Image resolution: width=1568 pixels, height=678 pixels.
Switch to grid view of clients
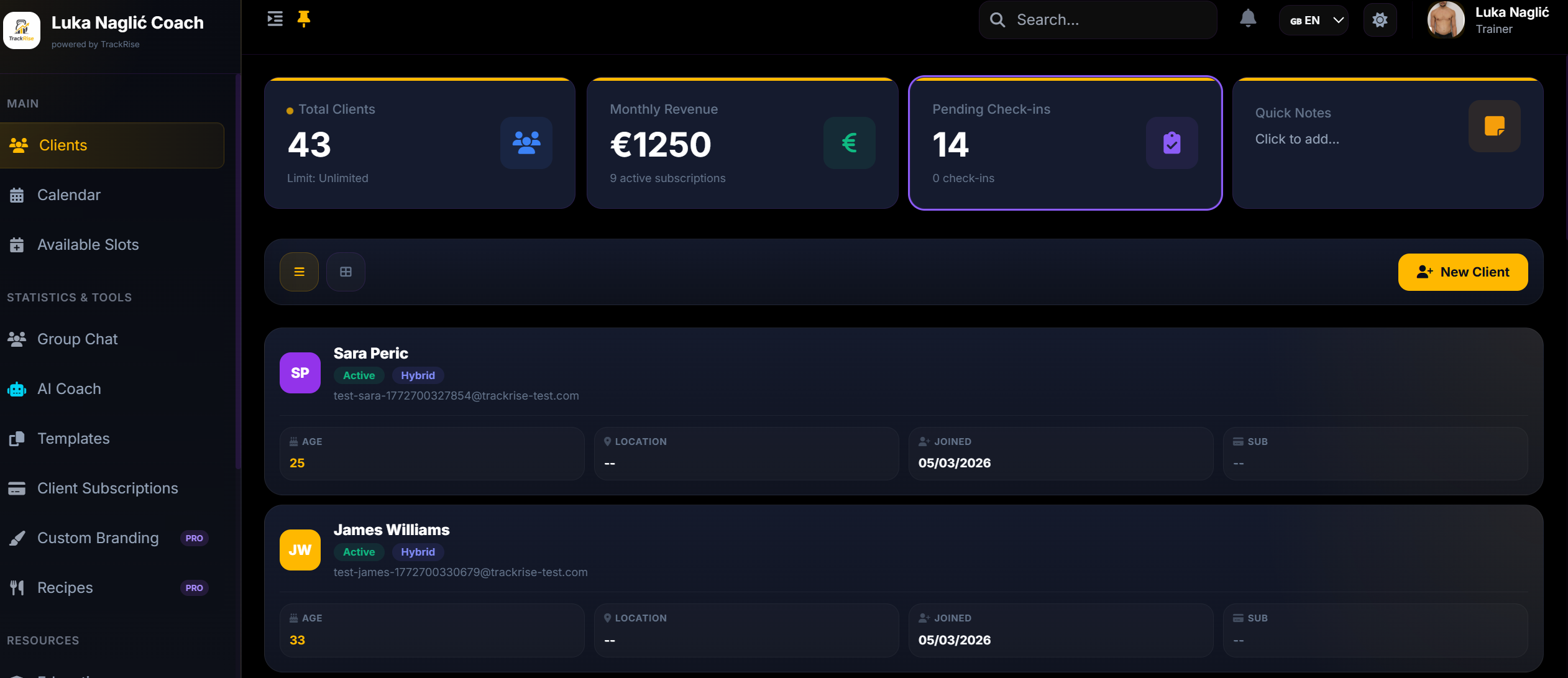pyautogui.click(x=346, y=272)
